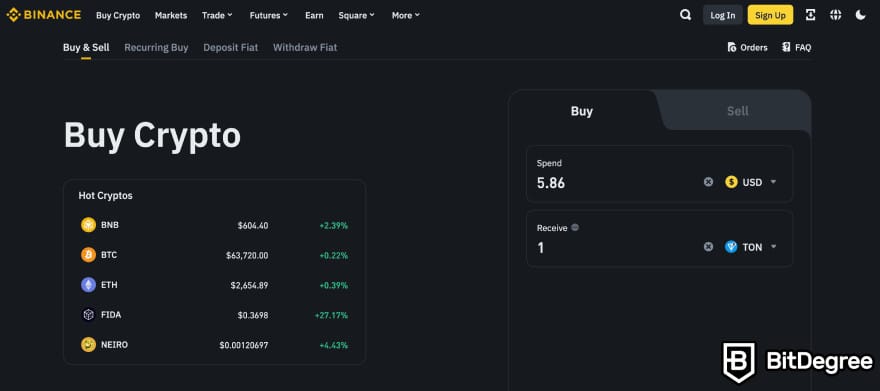Open the QR code download icon
Screen dimensions: 880x391
810,15
